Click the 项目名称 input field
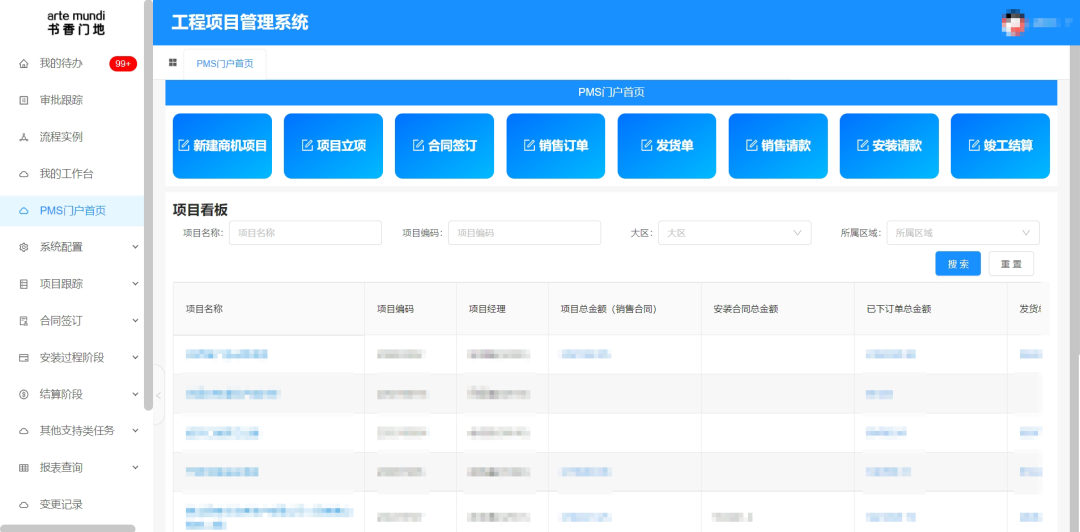1080x532 pixels. 305,233
